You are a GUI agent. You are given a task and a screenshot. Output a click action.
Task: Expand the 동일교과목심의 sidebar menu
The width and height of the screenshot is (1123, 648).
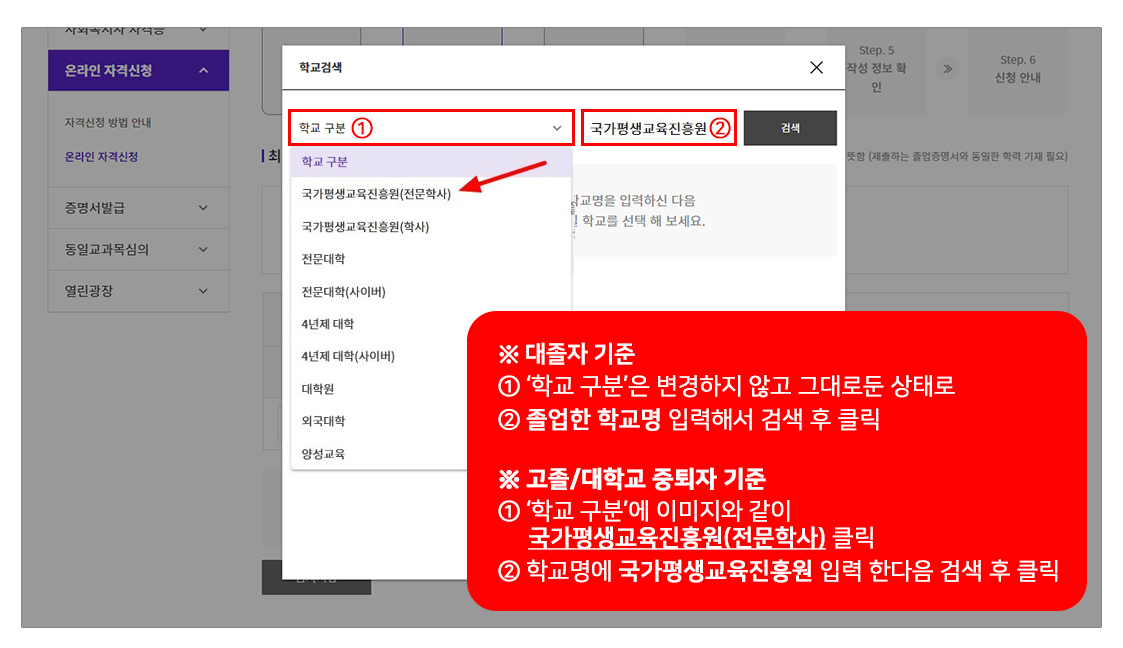click(x=138, y=250)
